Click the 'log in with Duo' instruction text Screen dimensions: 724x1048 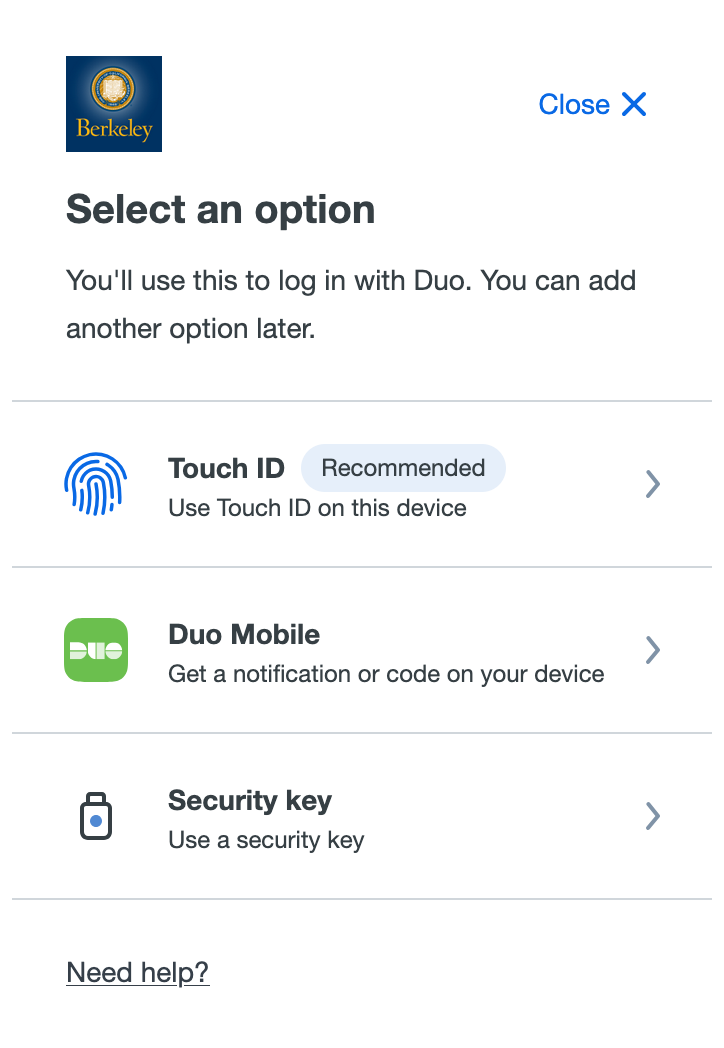(351, 281)
